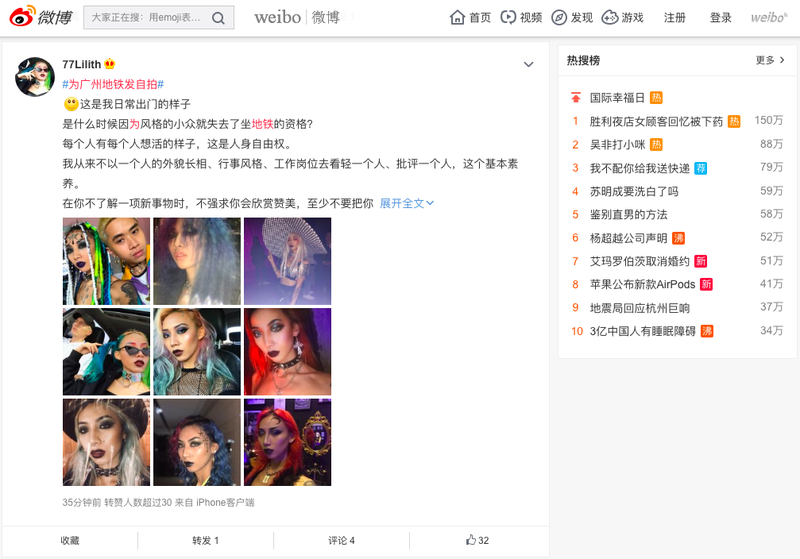Click the 游戏 nav label
The width and height of the screenshot is (800, 559).
(x=632, y=18)
